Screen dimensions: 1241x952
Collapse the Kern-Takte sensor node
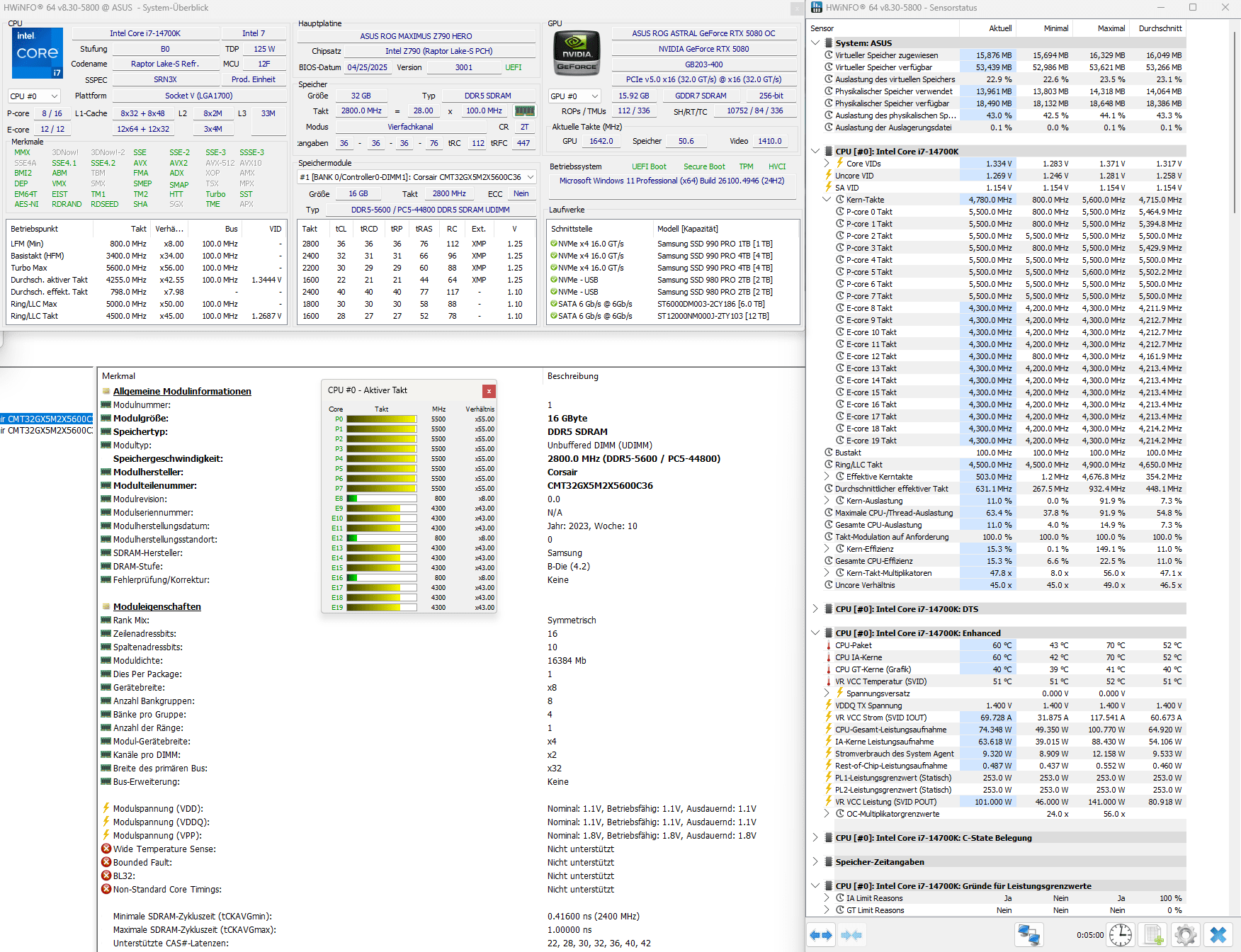click(827, 200)
